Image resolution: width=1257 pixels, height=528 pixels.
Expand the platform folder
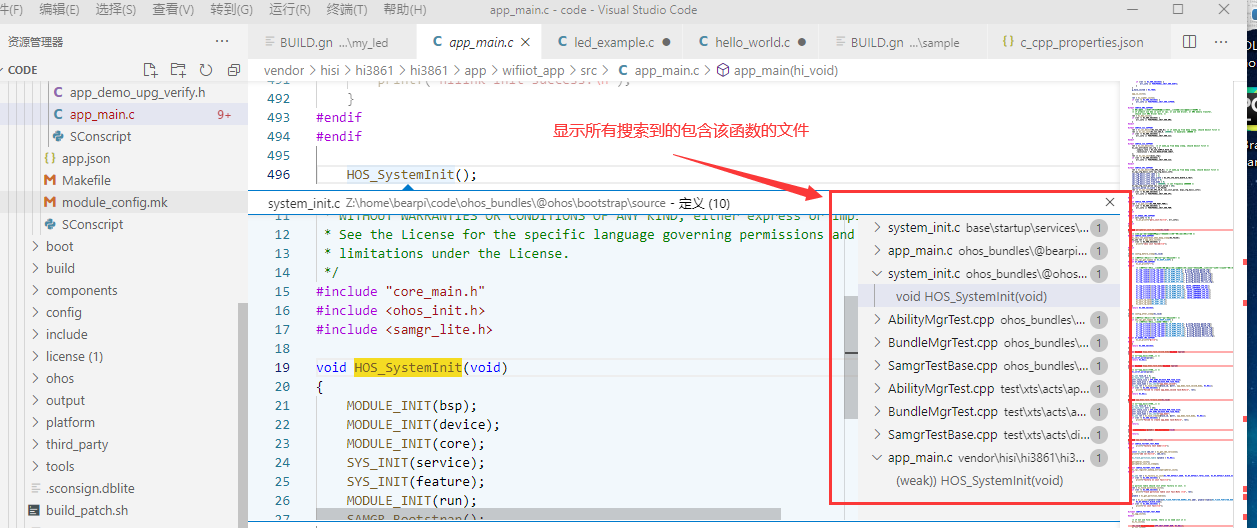point(70,422)
